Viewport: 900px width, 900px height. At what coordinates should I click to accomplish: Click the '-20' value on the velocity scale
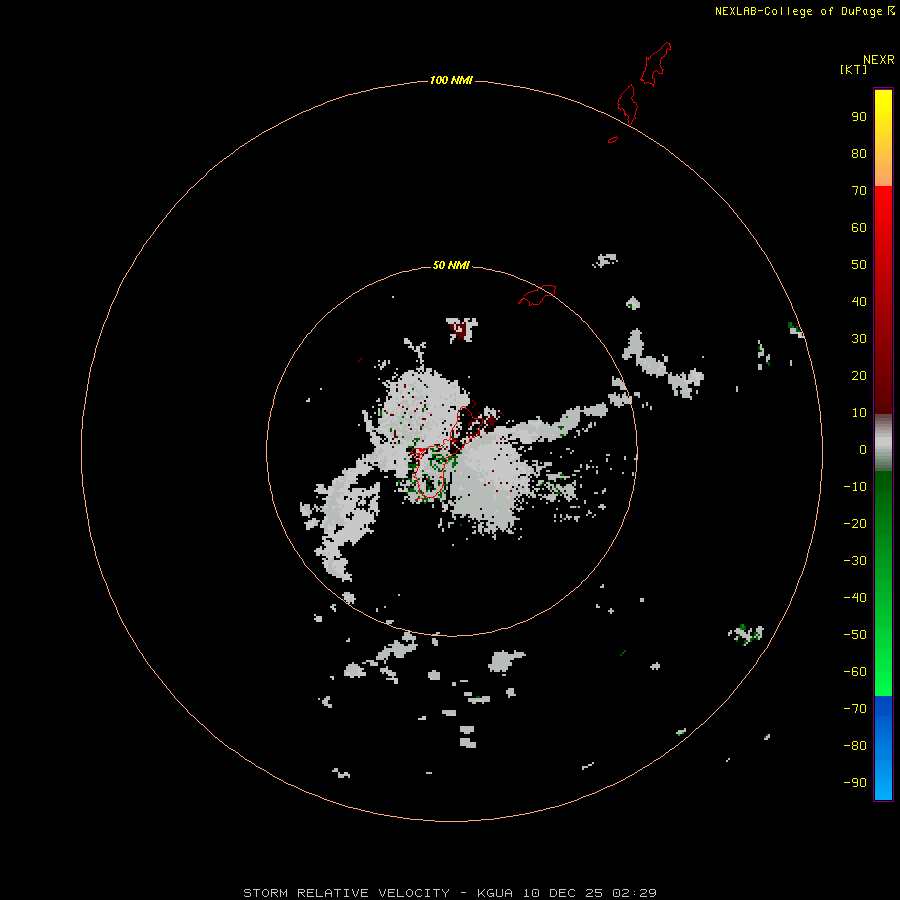(855, 524)
